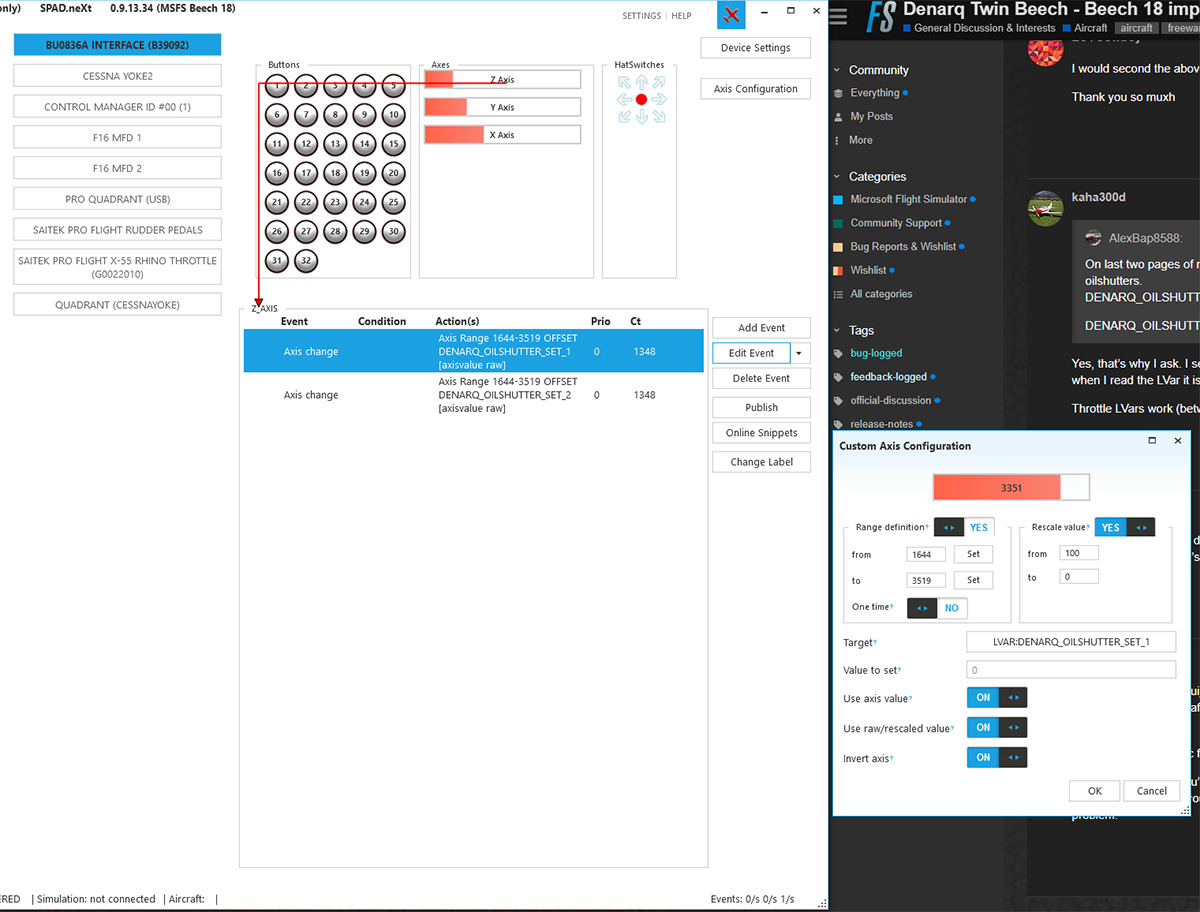Click the Add Event button

click(761, 328)
